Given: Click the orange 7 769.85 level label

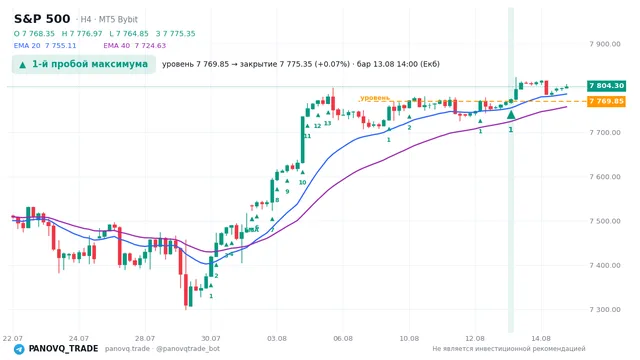Looking at the screenshot, I should [607, 101].
